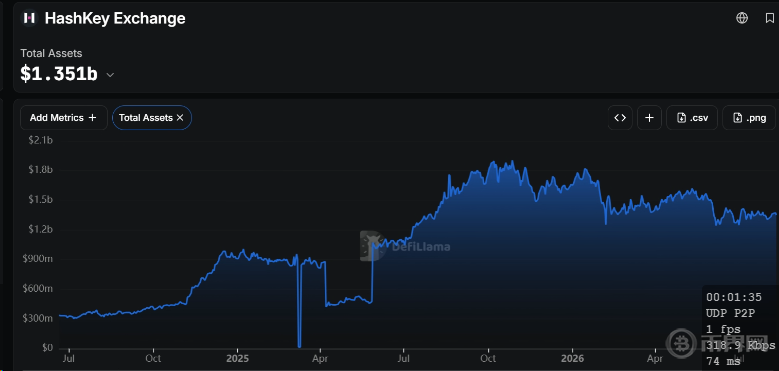Bookmark HashKey Exchange with bookmark icon

pos(770,18)
